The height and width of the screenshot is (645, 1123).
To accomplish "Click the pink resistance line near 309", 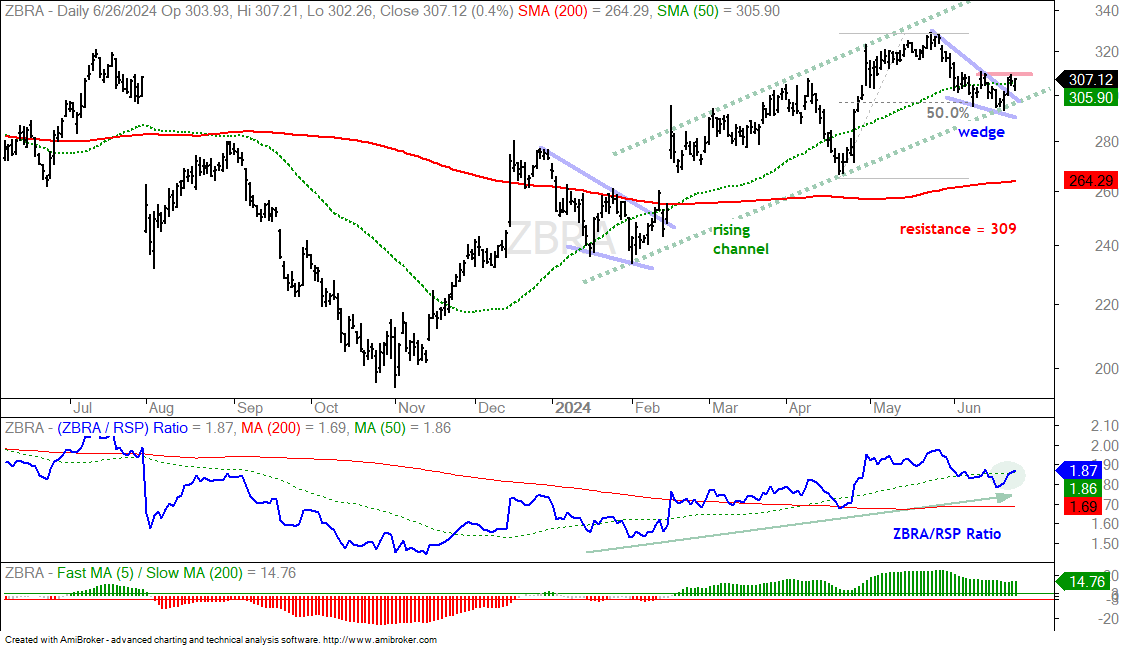I will pyautogui.click(x=1006, y=74).
